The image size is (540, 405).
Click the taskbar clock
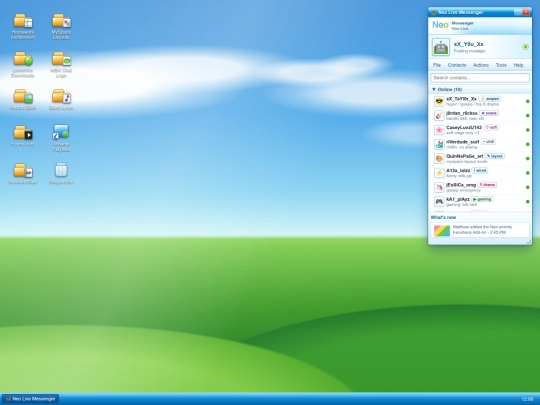pyautogui.click(x=527, y=399)
